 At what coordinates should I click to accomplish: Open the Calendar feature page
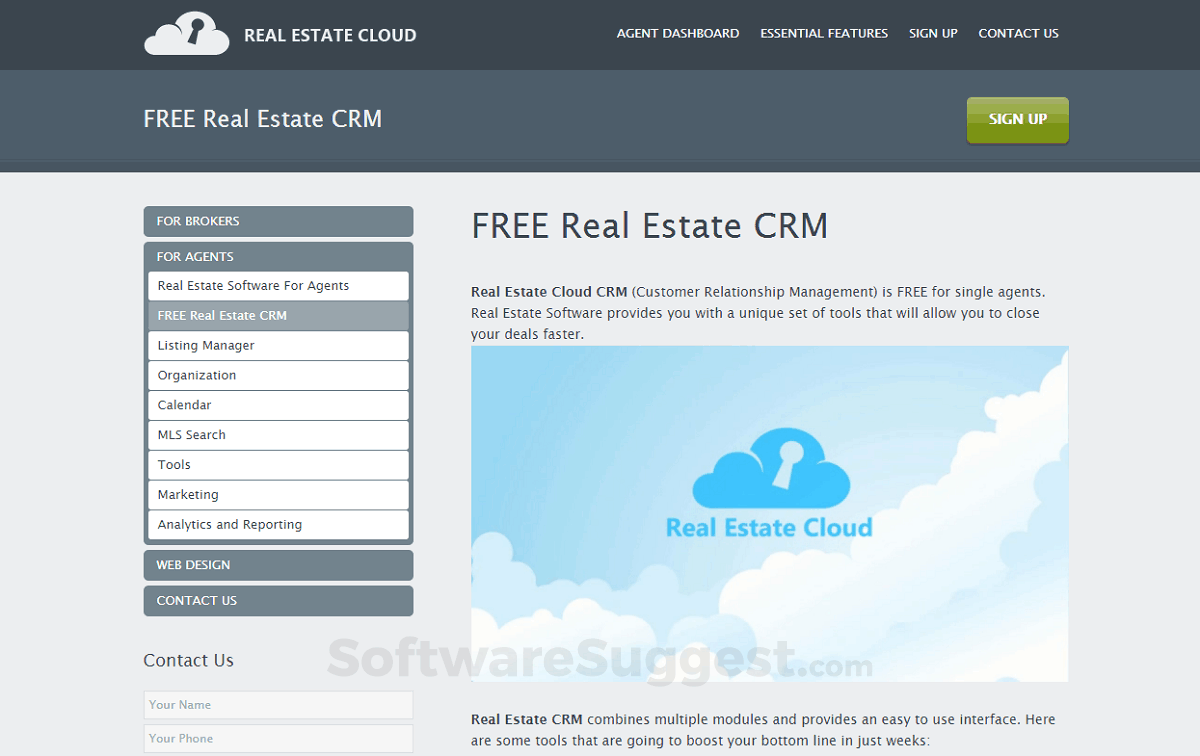(278, 405)
